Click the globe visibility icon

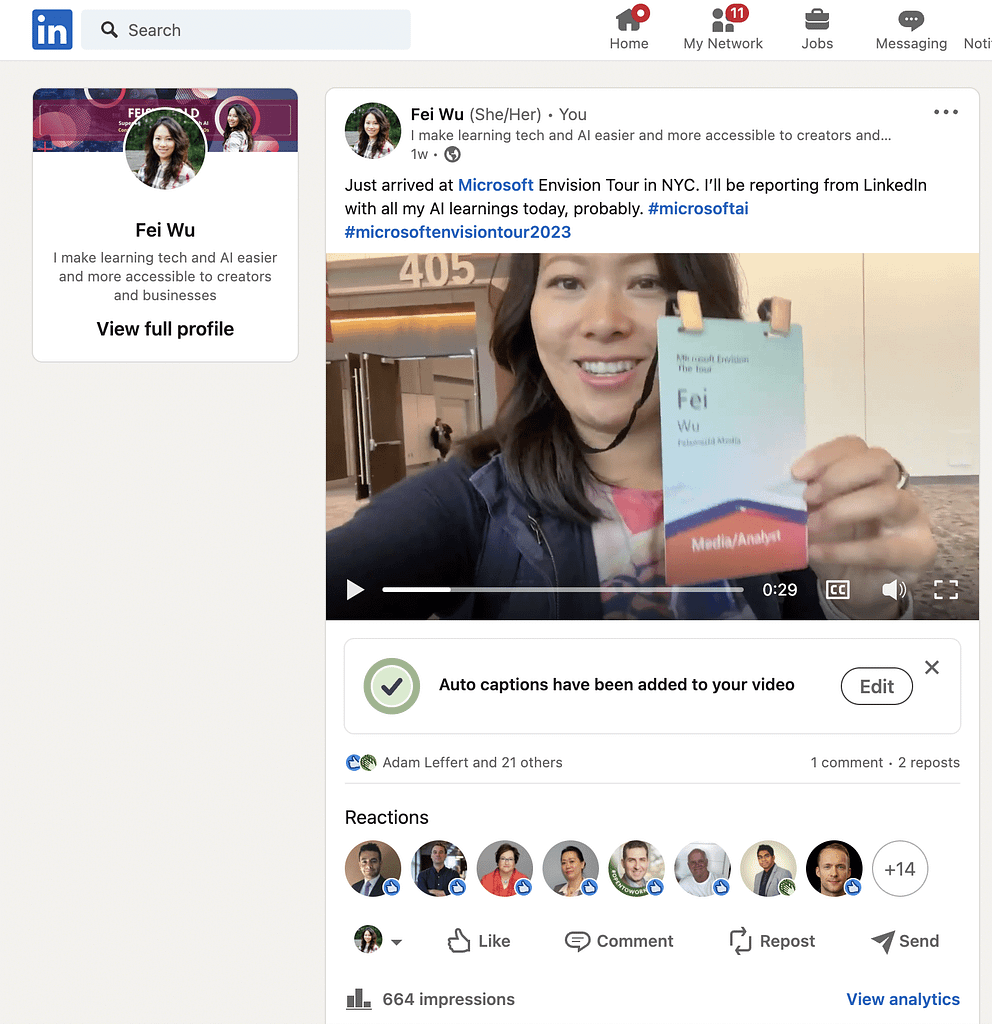(x=452, y=154)
